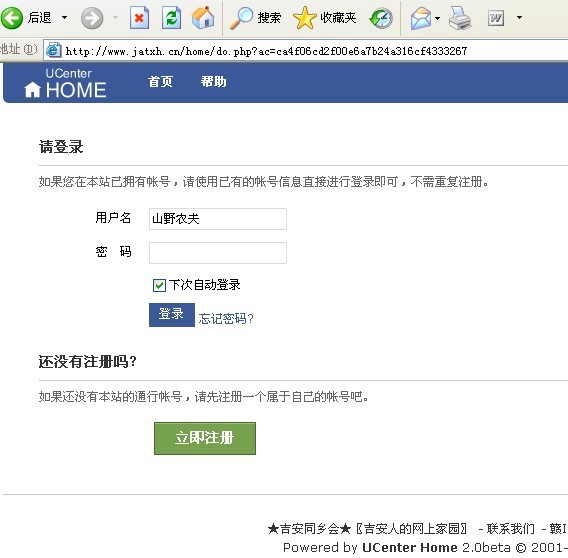Click the Print printer icon
This screenshot has width=568, height=558.
(x=460, y=18)
